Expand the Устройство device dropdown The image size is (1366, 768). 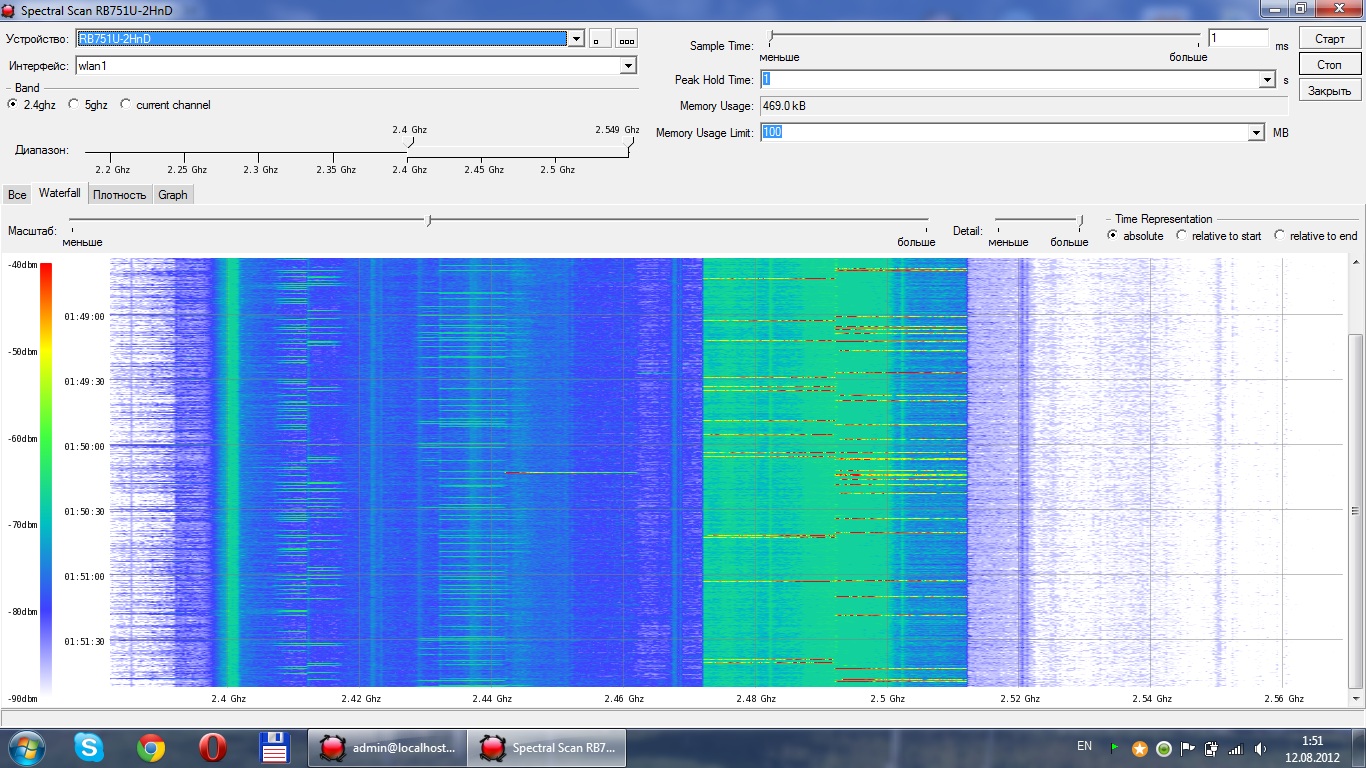(575, 39)
